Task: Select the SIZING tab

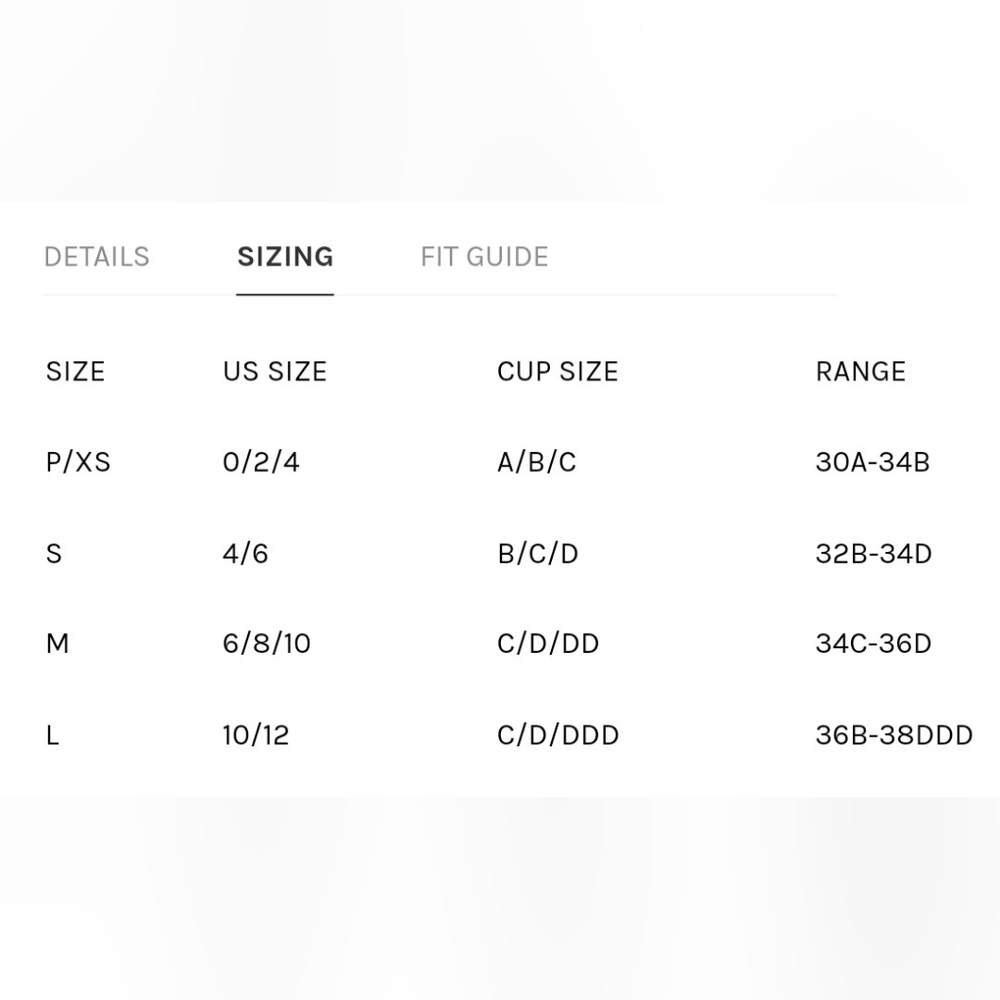Action: pos(285,257)
